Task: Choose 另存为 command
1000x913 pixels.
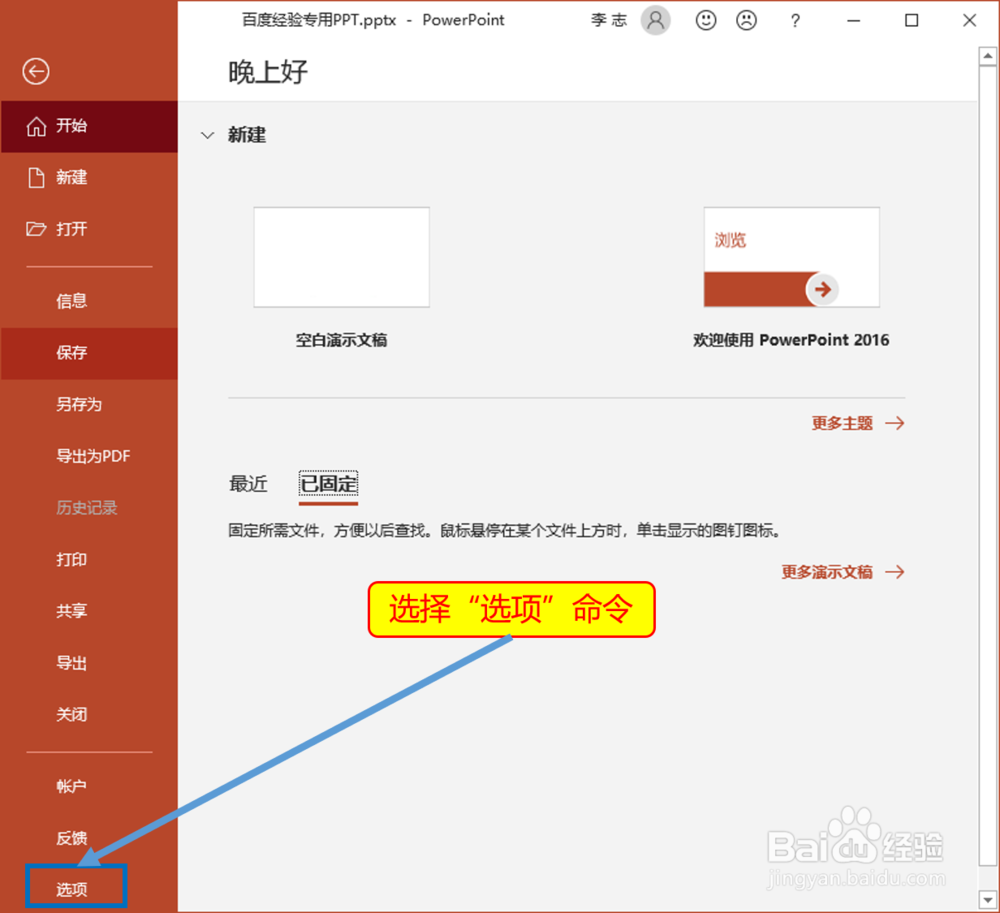Action: [x=89, y=404]
